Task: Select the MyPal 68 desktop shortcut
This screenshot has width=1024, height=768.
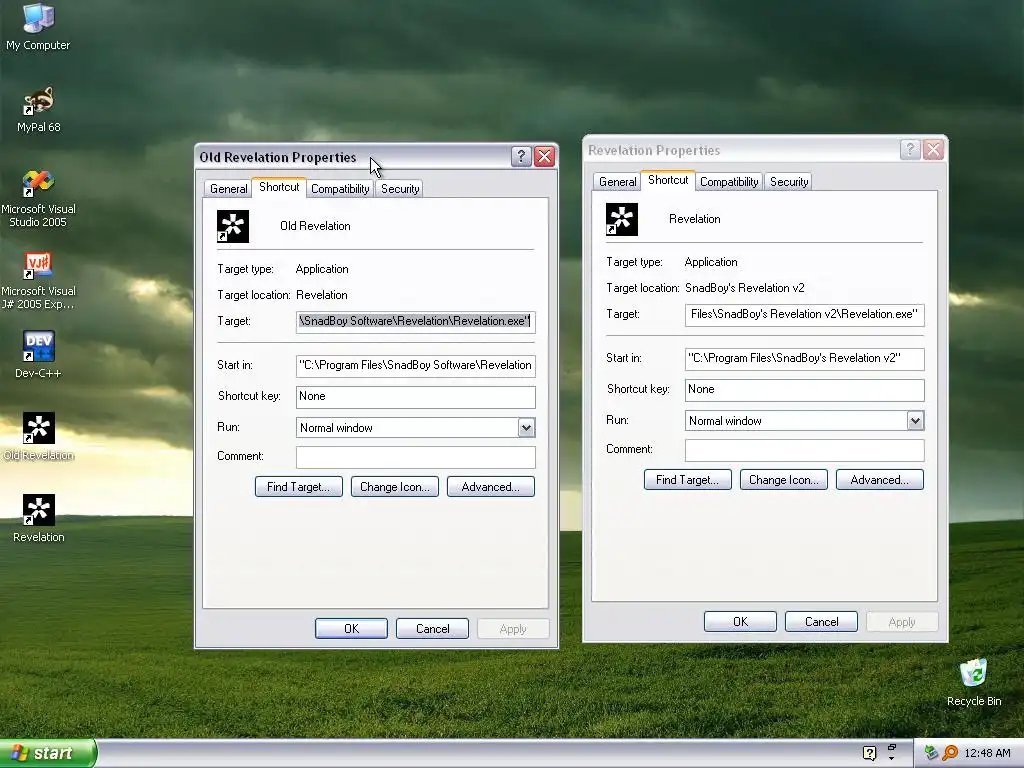Action: click(39, 109)
